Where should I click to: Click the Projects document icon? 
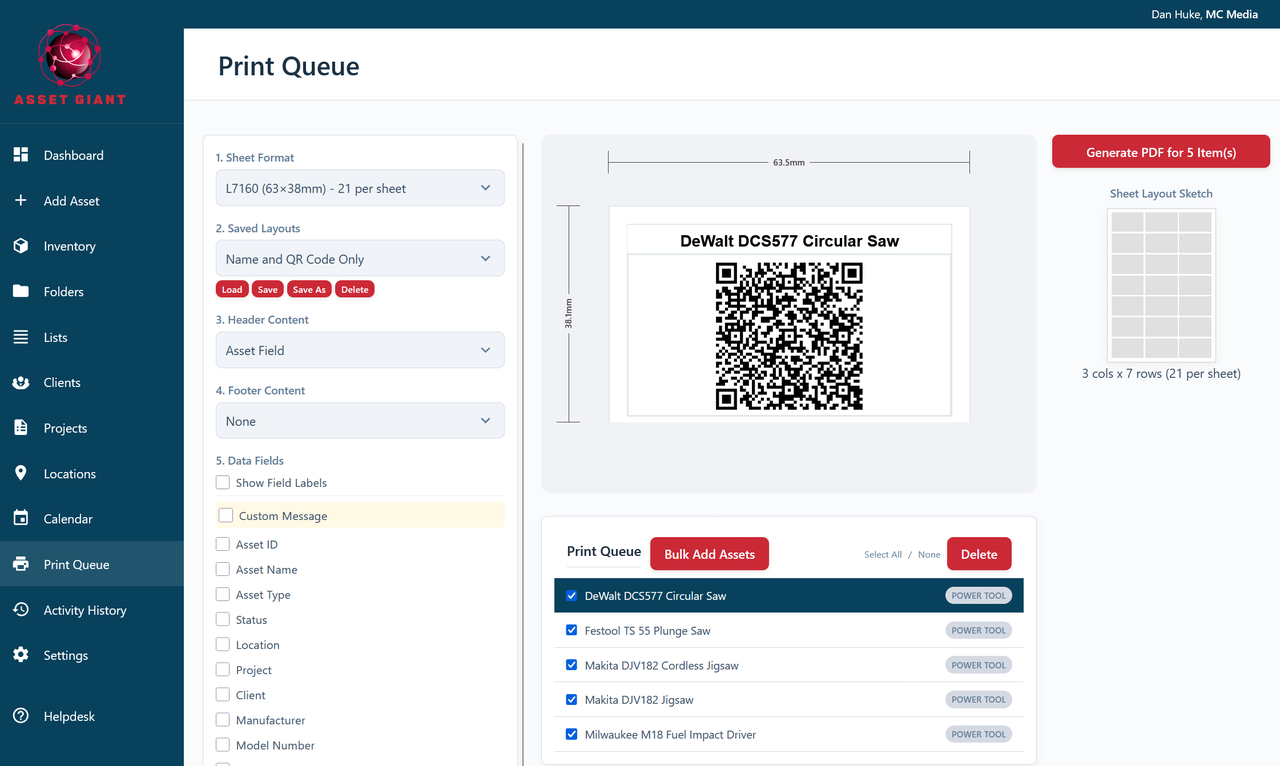coord(20,428)
